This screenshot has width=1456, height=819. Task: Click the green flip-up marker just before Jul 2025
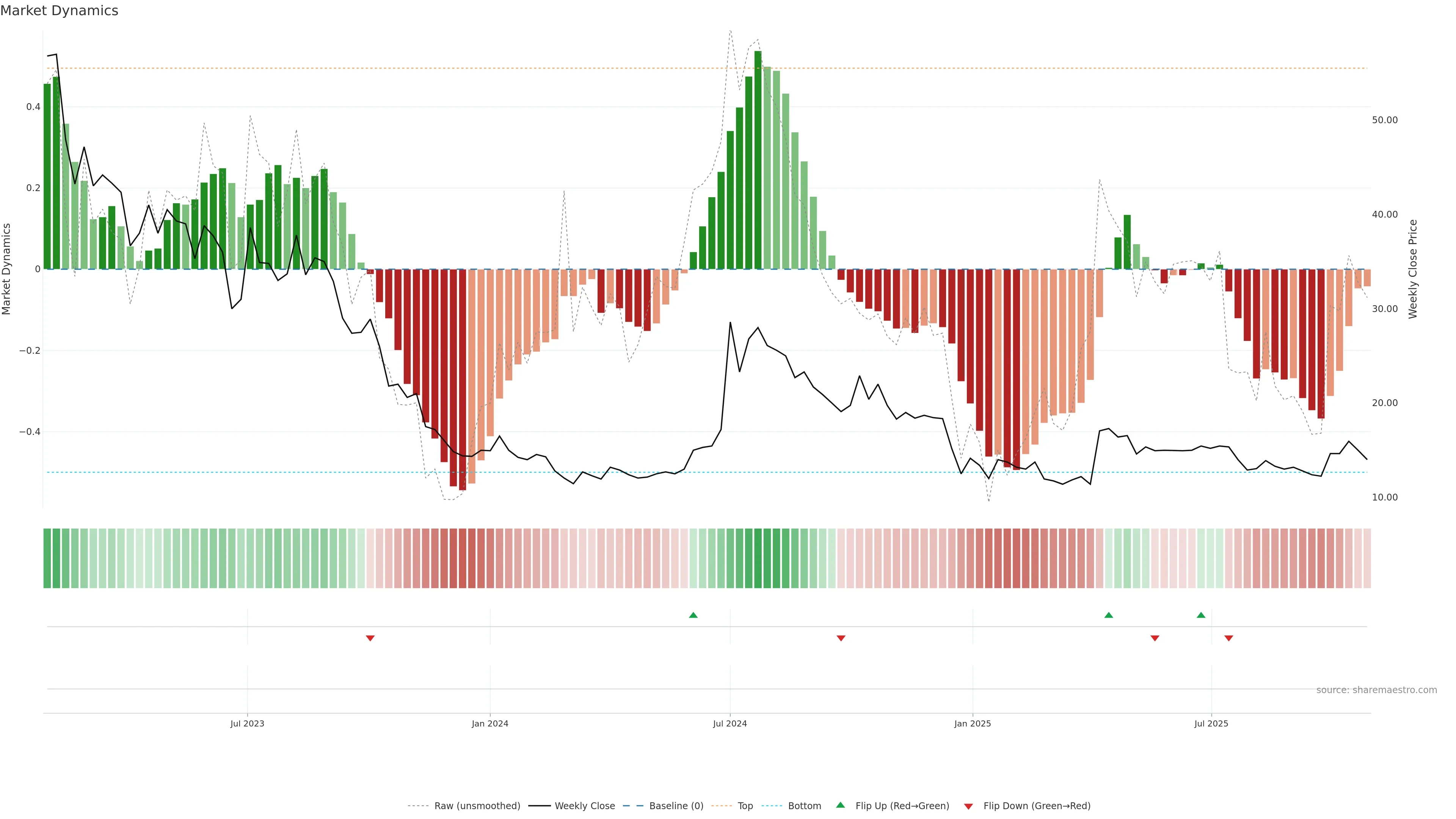(1201, 615)
